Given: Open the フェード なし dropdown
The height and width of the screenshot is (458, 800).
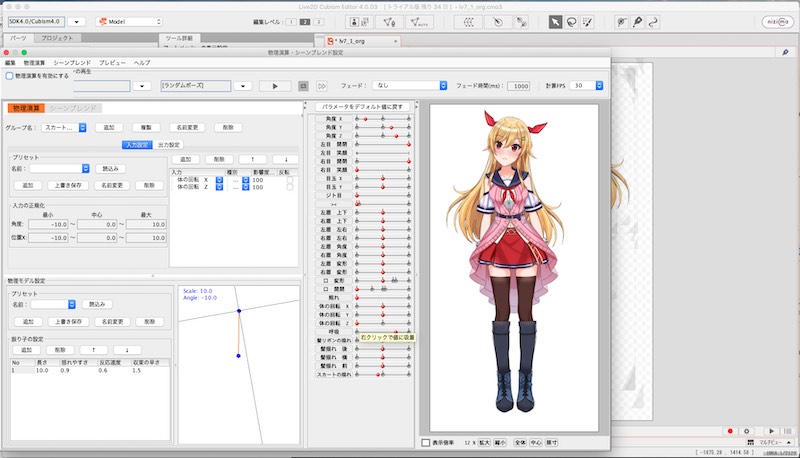Looking at the screenshot, I should [x=410, y=86].
